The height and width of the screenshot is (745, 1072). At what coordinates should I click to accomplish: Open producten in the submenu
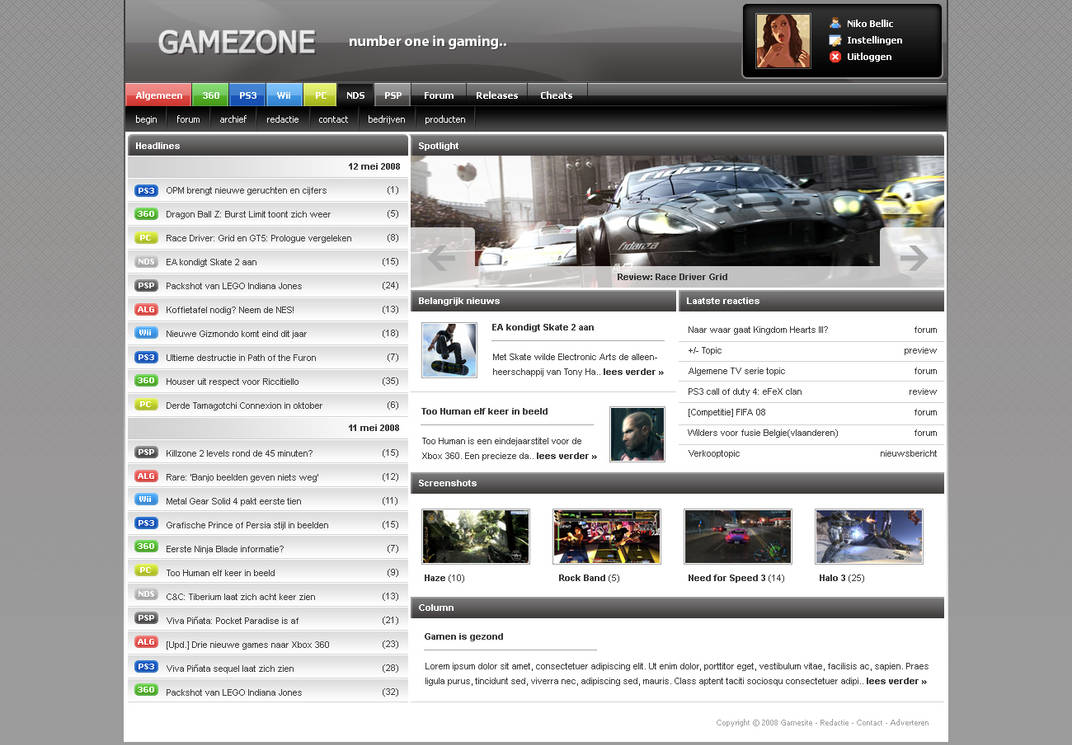[445, 119]
